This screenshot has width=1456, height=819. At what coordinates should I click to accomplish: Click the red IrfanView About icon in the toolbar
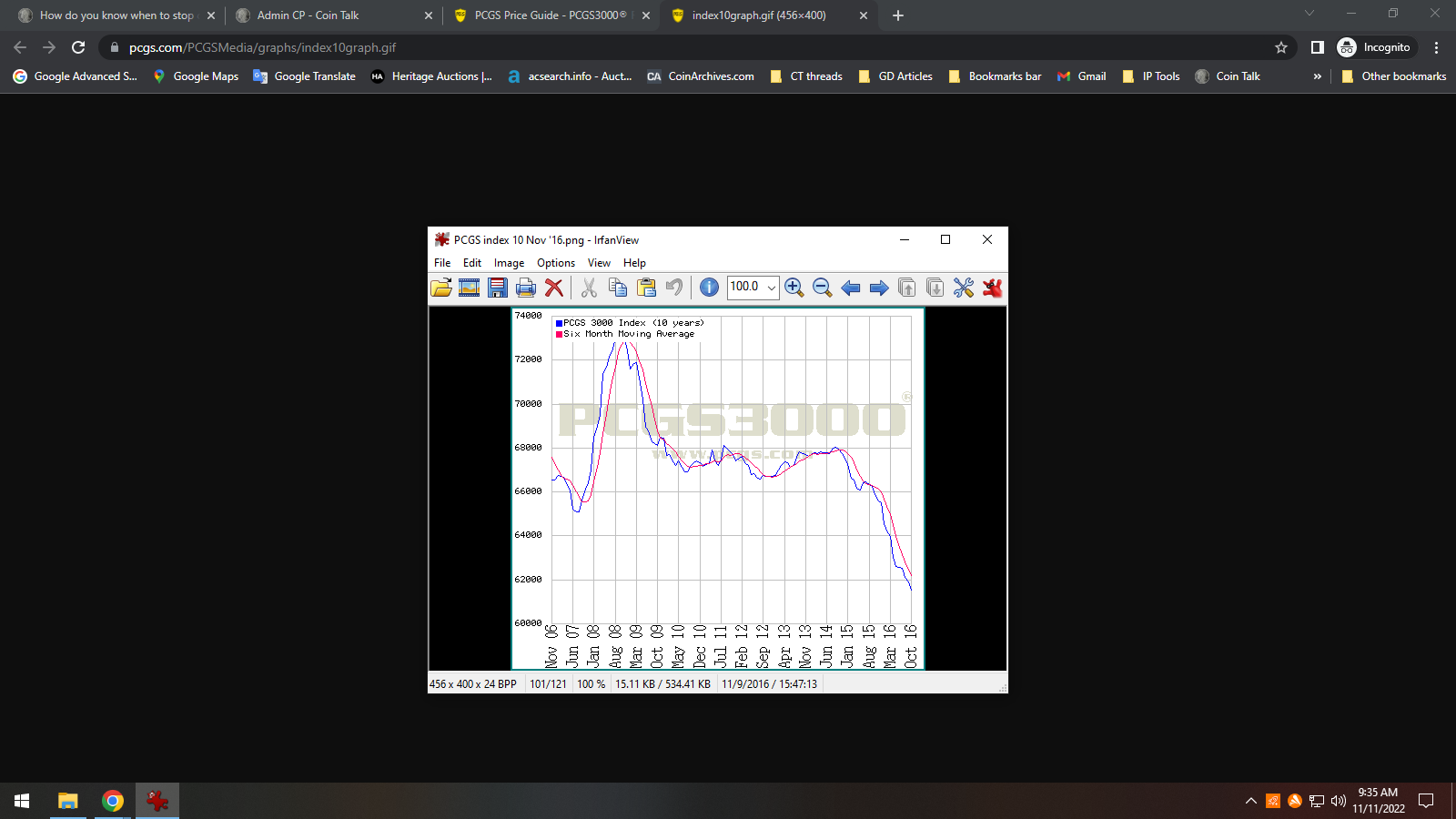click(992, 288)
